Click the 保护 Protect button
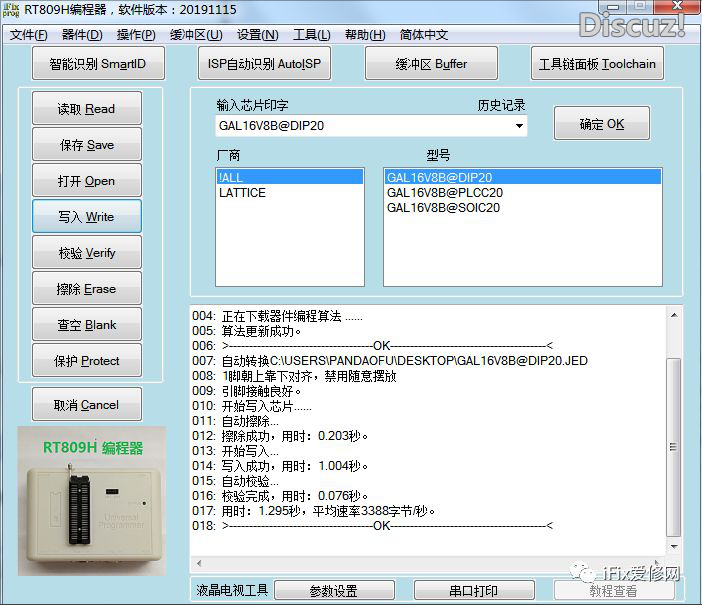702x605 pixels. click(87, 360)
